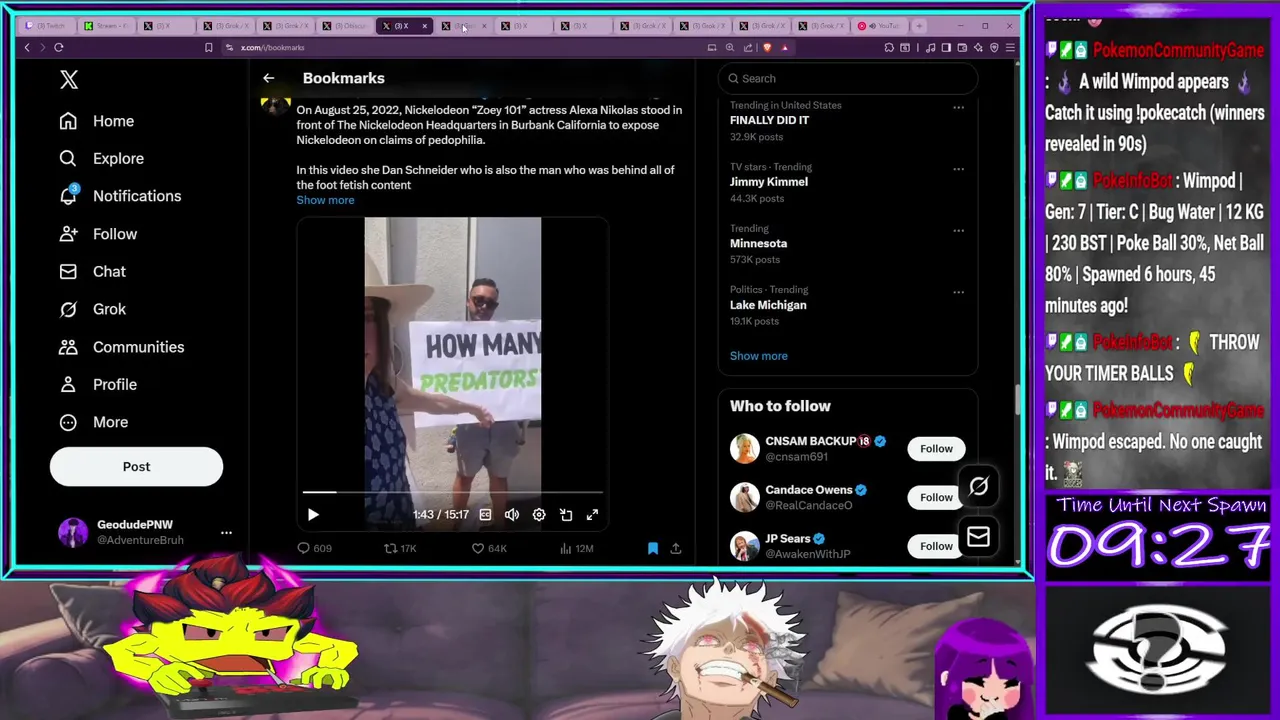Screen dimensions: 1280x720
Task: View the 12M views analytics icon
Action: [x=566, y=548]
